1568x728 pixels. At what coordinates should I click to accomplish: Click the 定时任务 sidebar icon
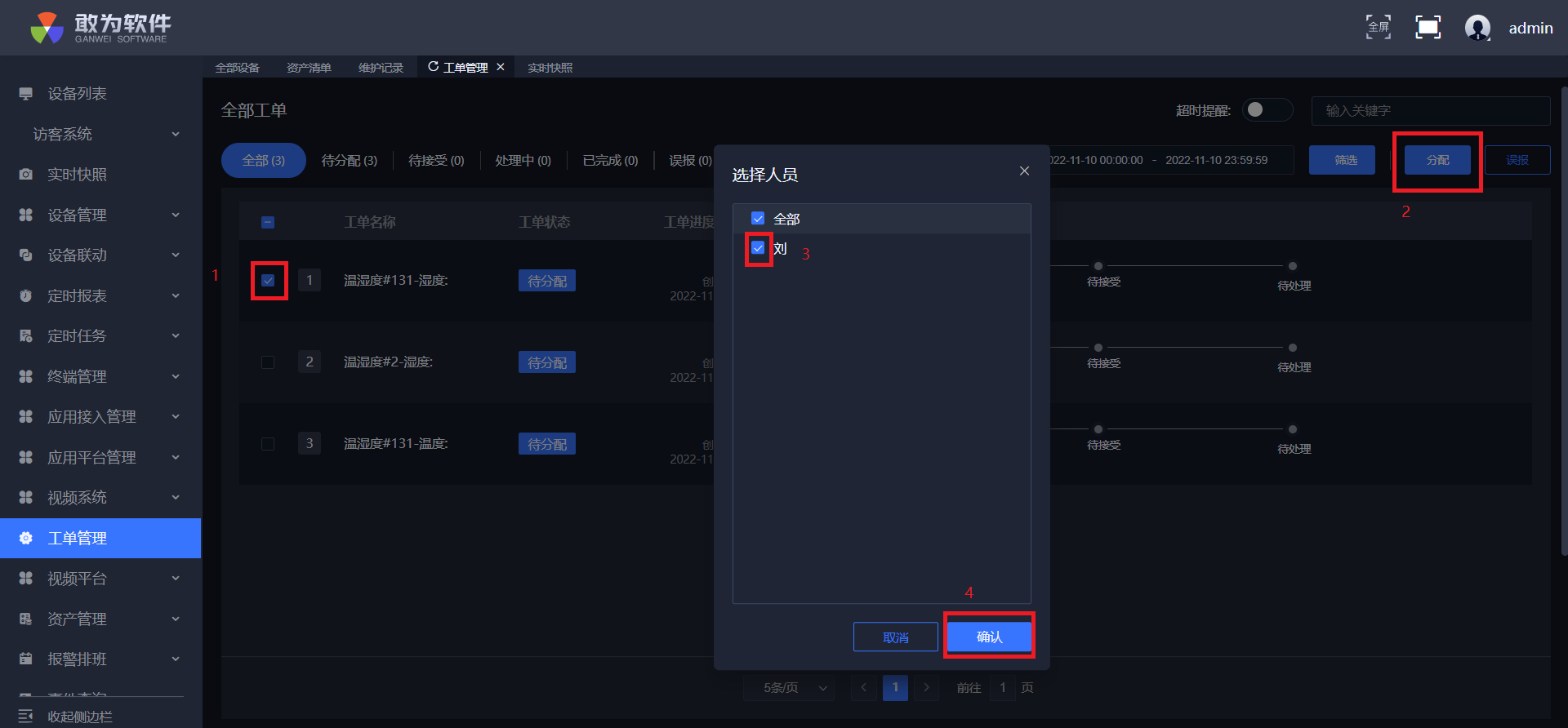click(x=26, y=336)
